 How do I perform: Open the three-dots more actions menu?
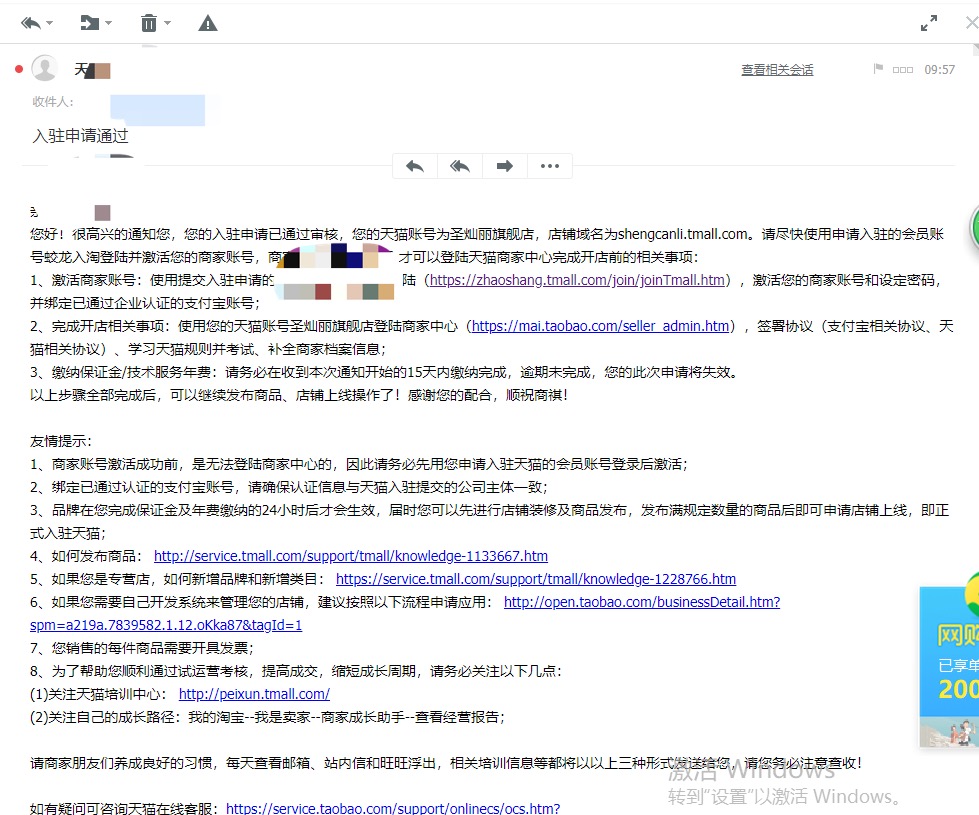[549, 166]
